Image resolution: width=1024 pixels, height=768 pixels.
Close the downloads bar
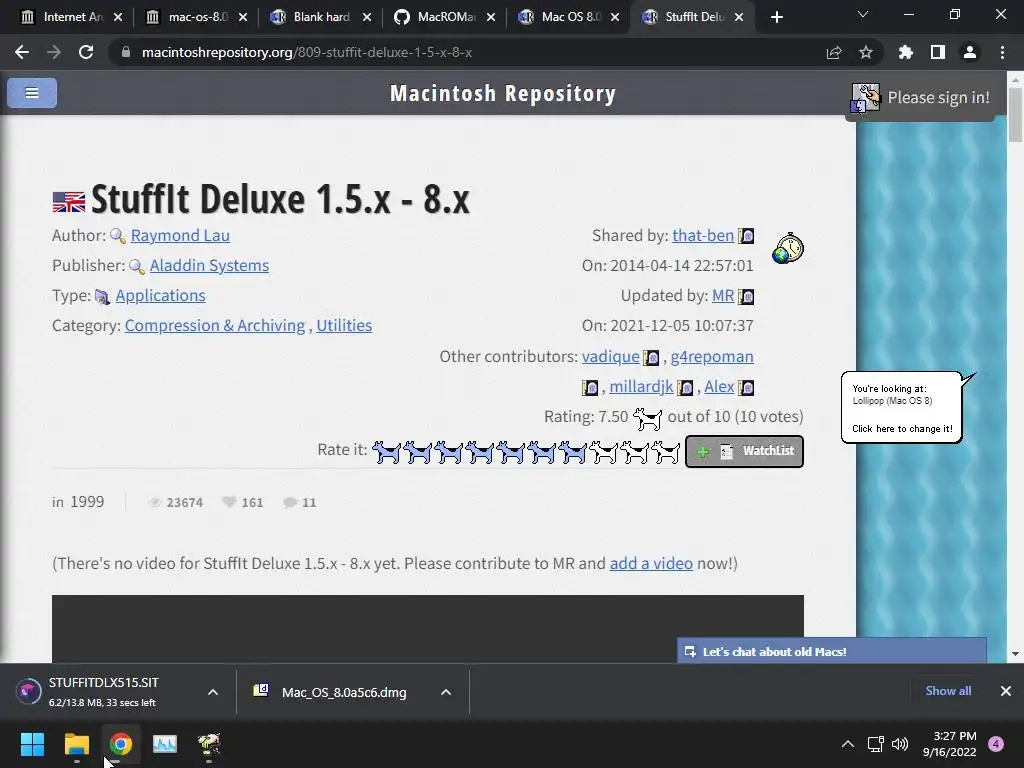(x=1006, y=691)
